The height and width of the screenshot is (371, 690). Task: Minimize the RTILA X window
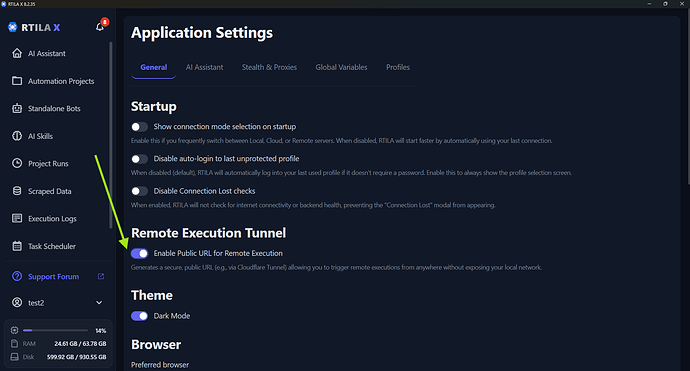point(649,4)
